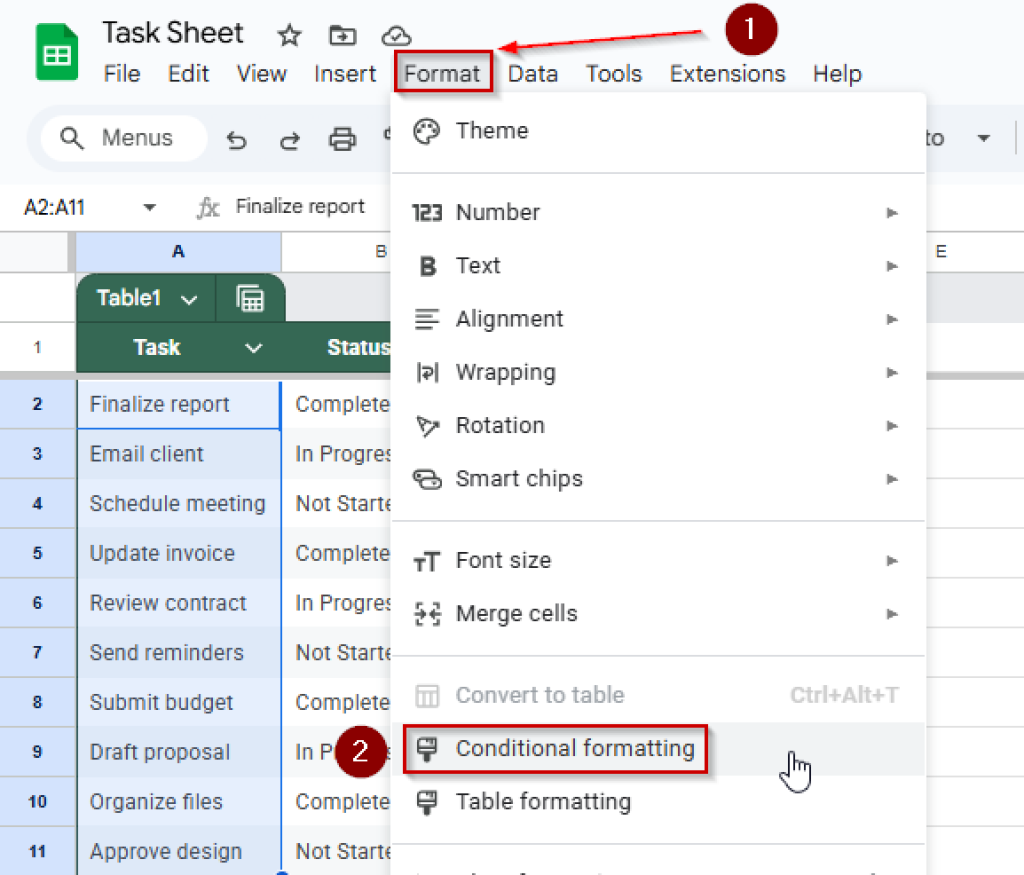The width and height of the screenshot is (1024, 875).
Task: Click the Merge cells icon
Action: 427,613
